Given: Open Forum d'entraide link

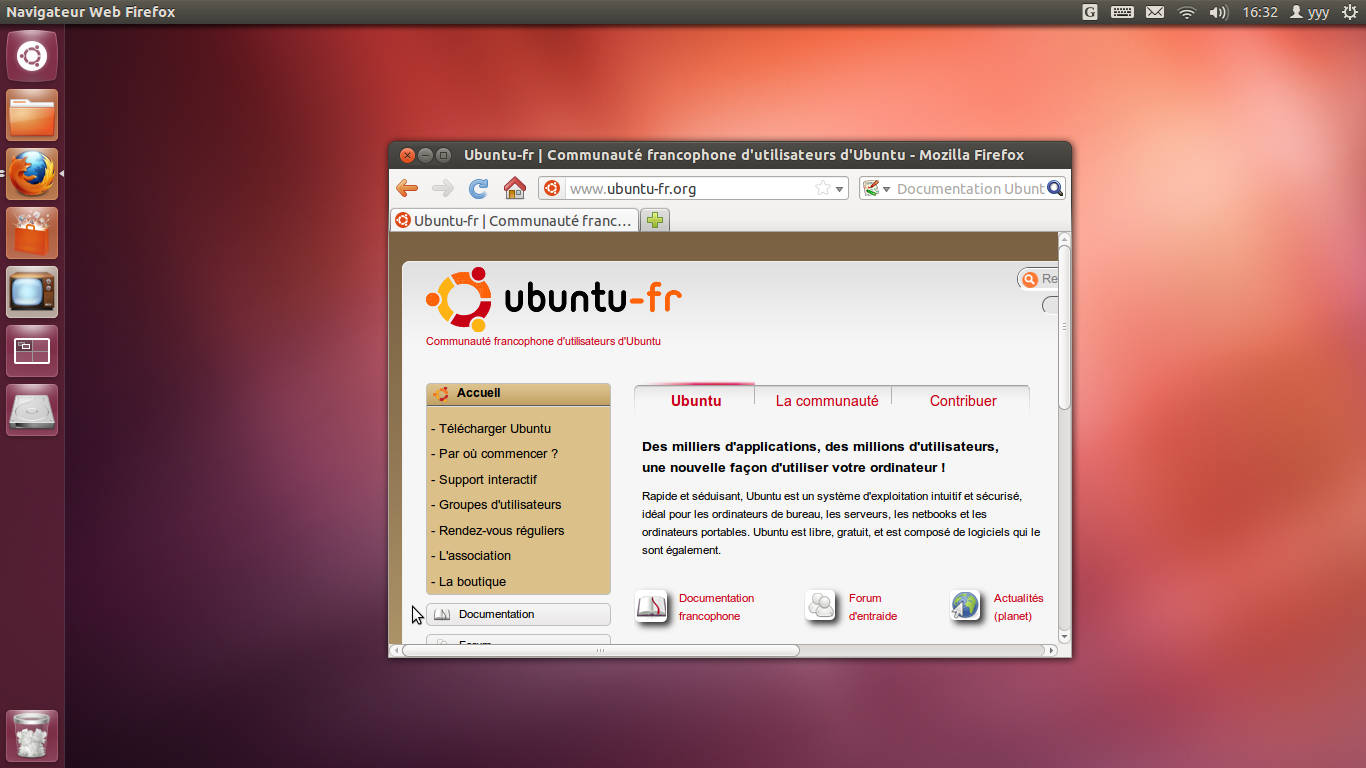Looking at the screenshot, I should [x=873, y=607].
